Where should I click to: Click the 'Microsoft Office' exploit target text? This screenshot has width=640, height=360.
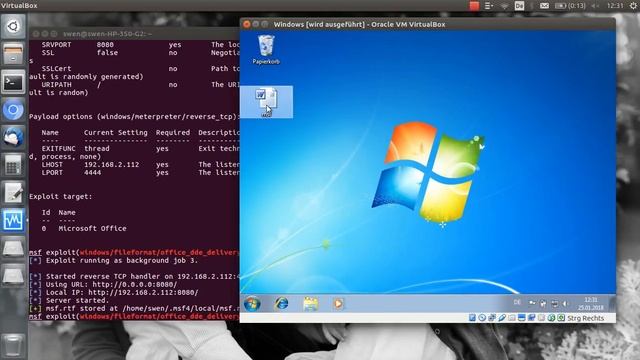click(92, 229)
